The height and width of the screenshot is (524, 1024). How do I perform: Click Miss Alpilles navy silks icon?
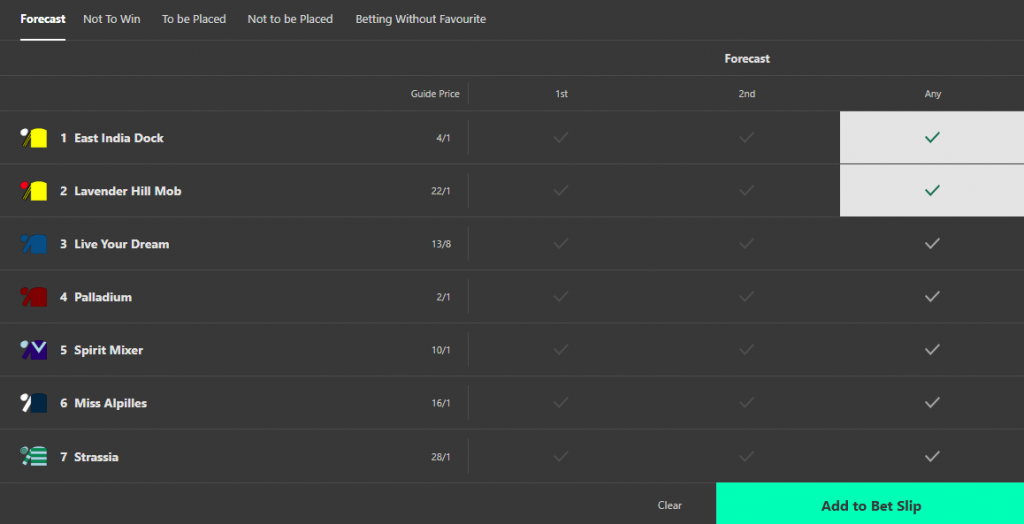(34, 403)
